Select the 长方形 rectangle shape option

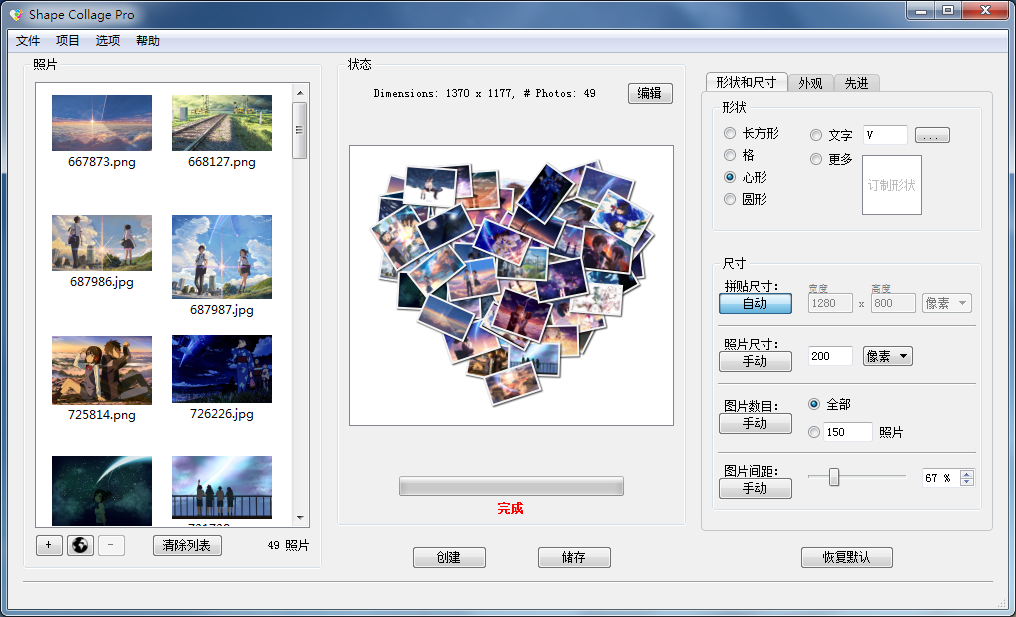[730, 134]
